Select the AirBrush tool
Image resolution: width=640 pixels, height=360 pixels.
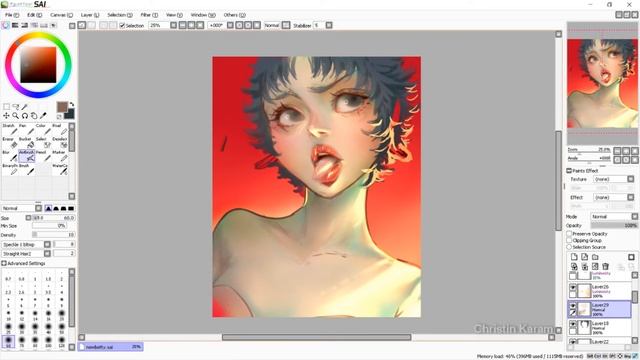coord(27,156)
